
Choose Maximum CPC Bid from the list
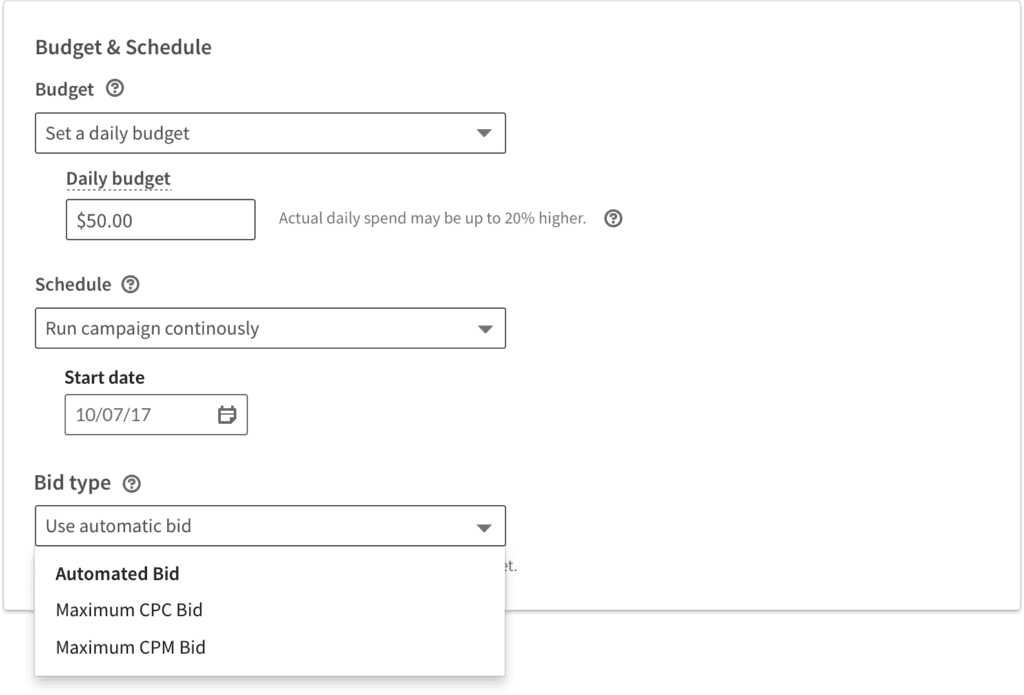pyautogui.click(x=130, y=610)
